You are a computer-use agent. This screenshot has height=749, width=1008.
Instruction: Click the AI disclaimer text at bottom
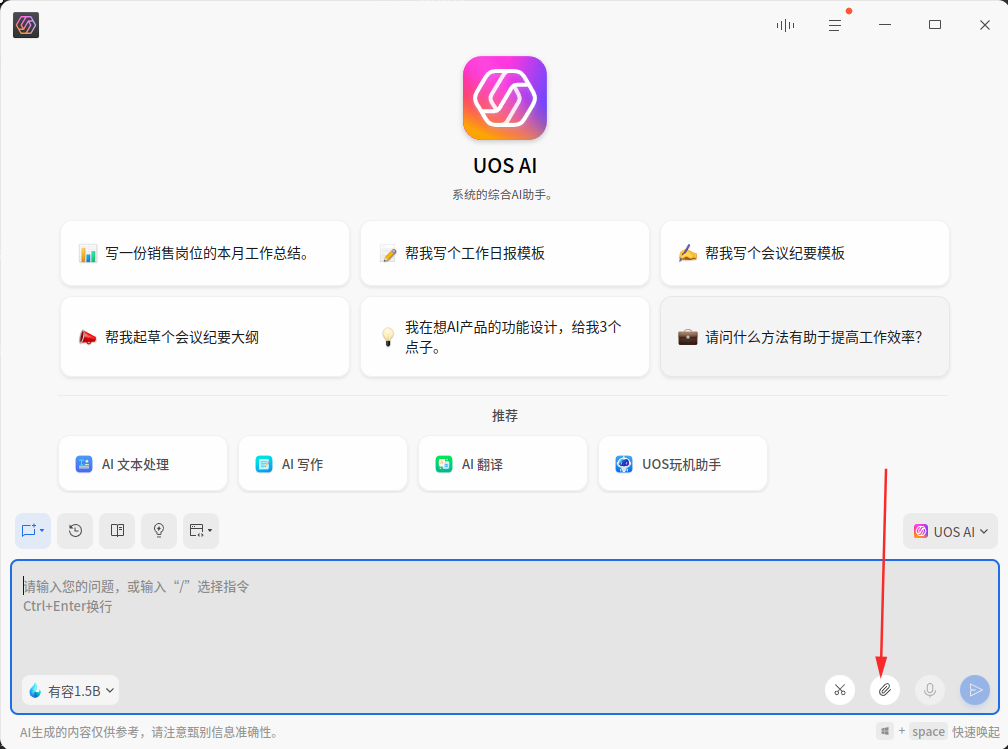[148, 732]
